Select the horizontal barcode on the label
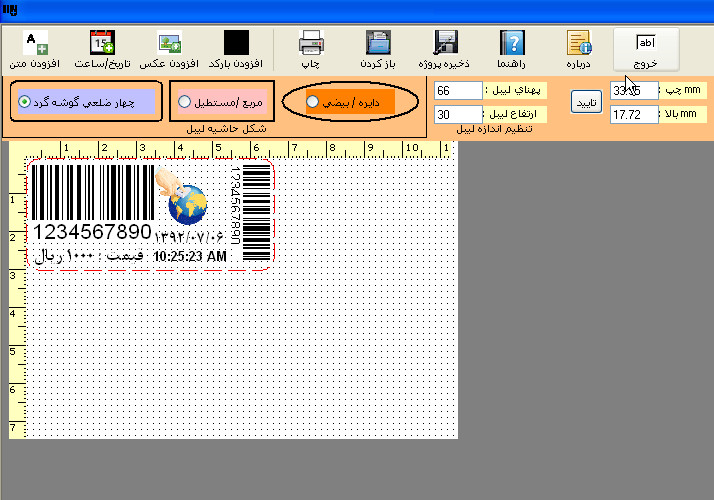This screenshot has width=714, height=500. pos(93,193)
